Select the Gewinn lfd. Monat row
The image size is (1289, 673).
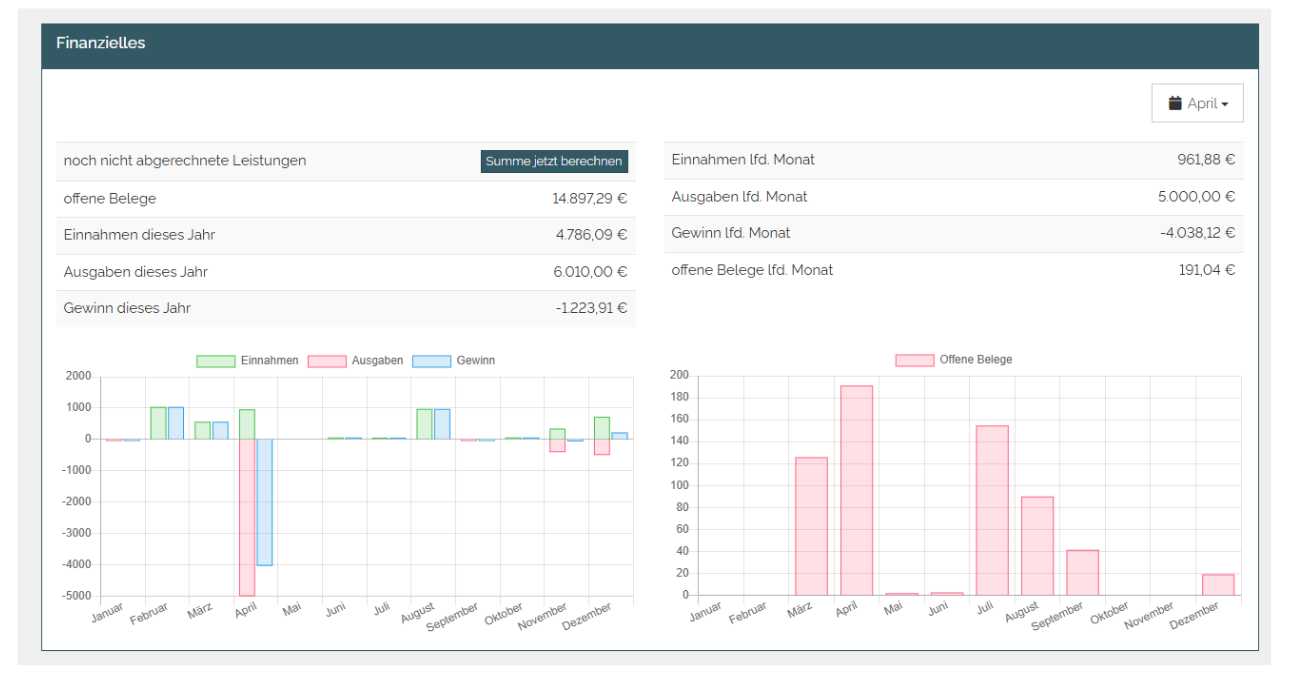click(x=953, y=233)
